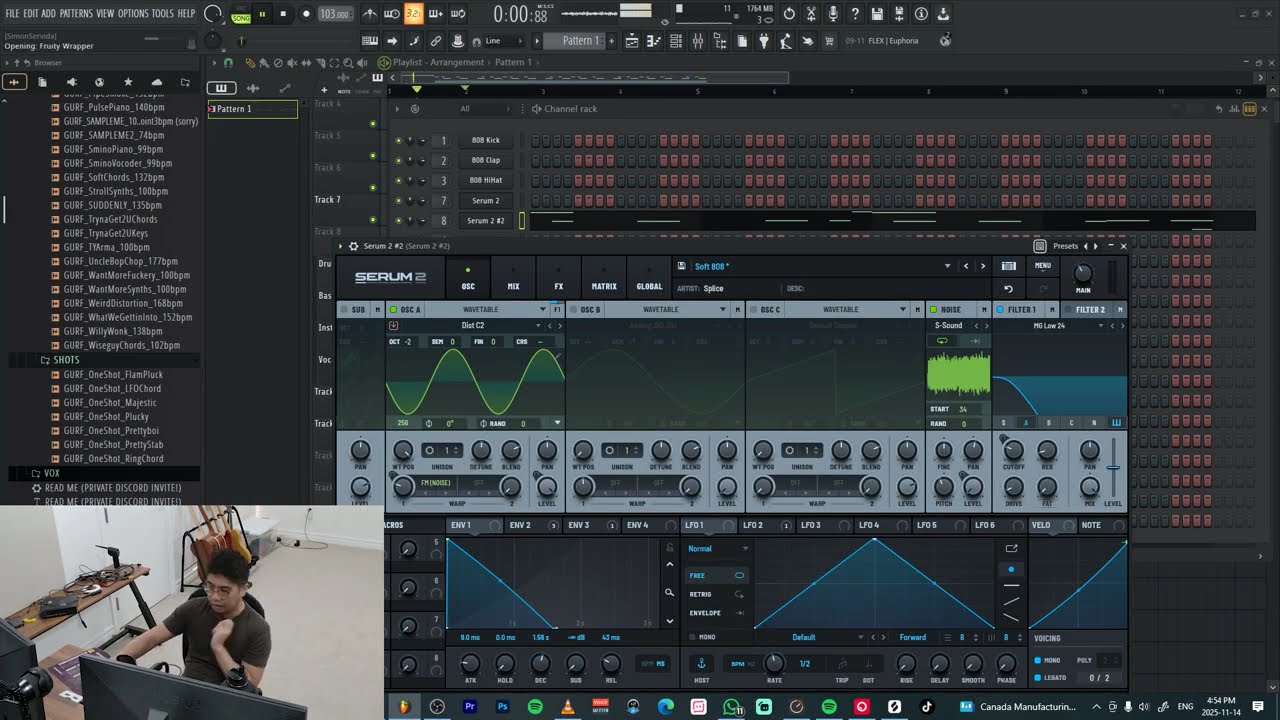Click the envelope zoom magnifier icon
Image resolution: width=1280 pixels, height=720 pixels.
click(670, 592)
